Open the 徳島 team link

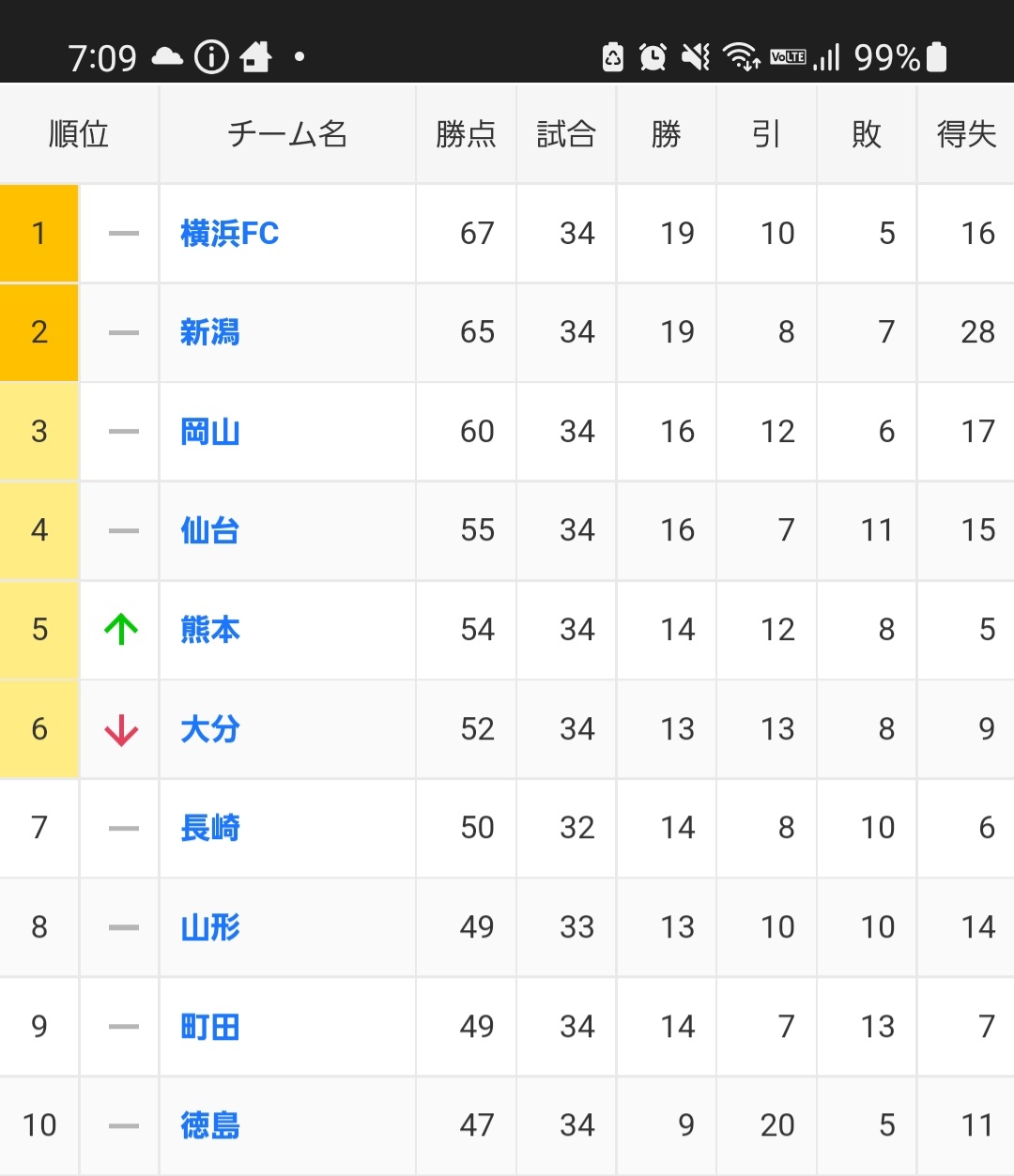click(x=210, y=1124)
